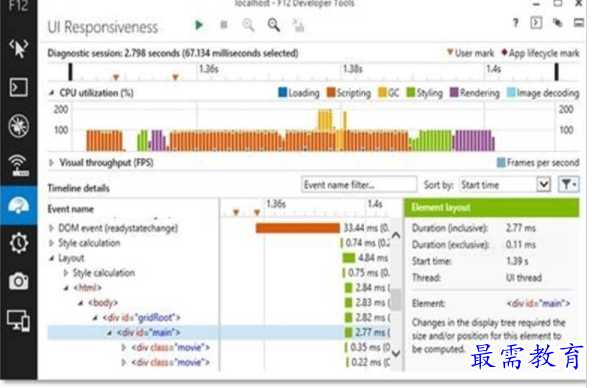This screenshot has width=592, height=388.
Task: Open the filter funnel dropdown button
Action: tap(569, 185)
